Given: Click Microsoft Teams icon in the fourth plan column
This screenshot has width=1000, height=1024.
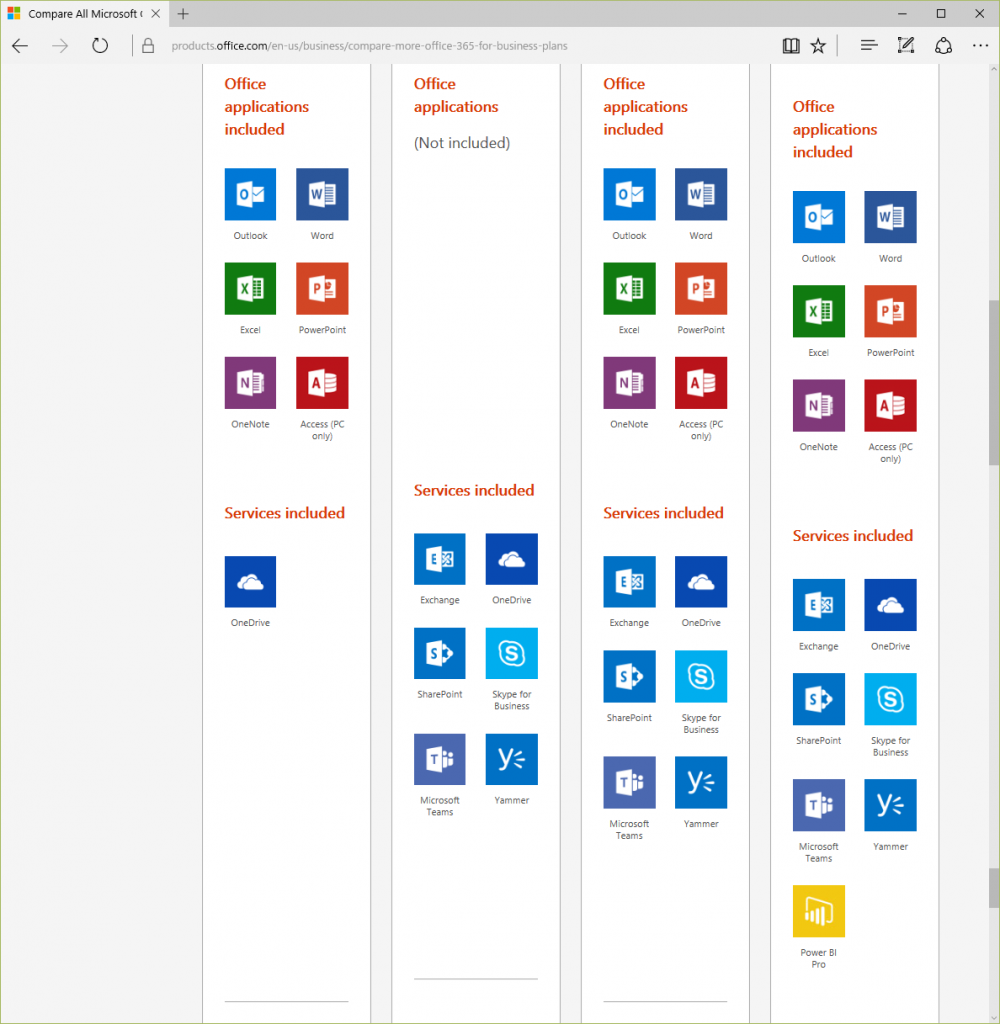Looking at the screenshot, I should pos(818,805).
